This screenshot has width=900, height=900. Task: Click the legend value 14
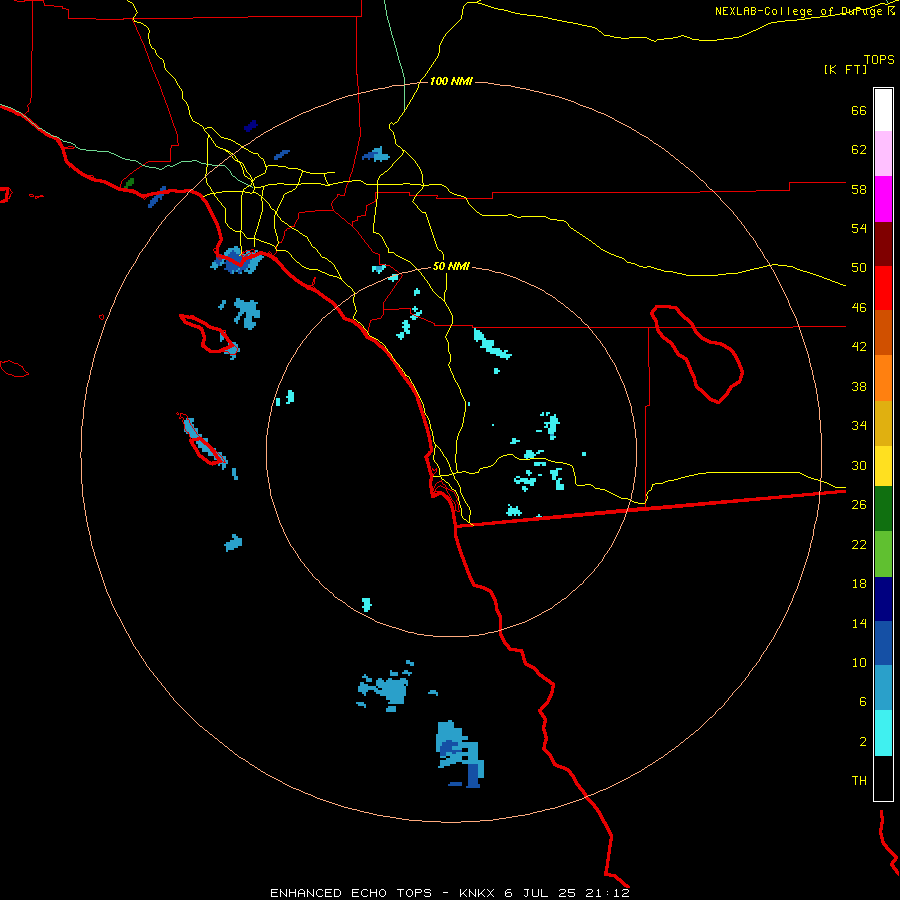(859, 623)
